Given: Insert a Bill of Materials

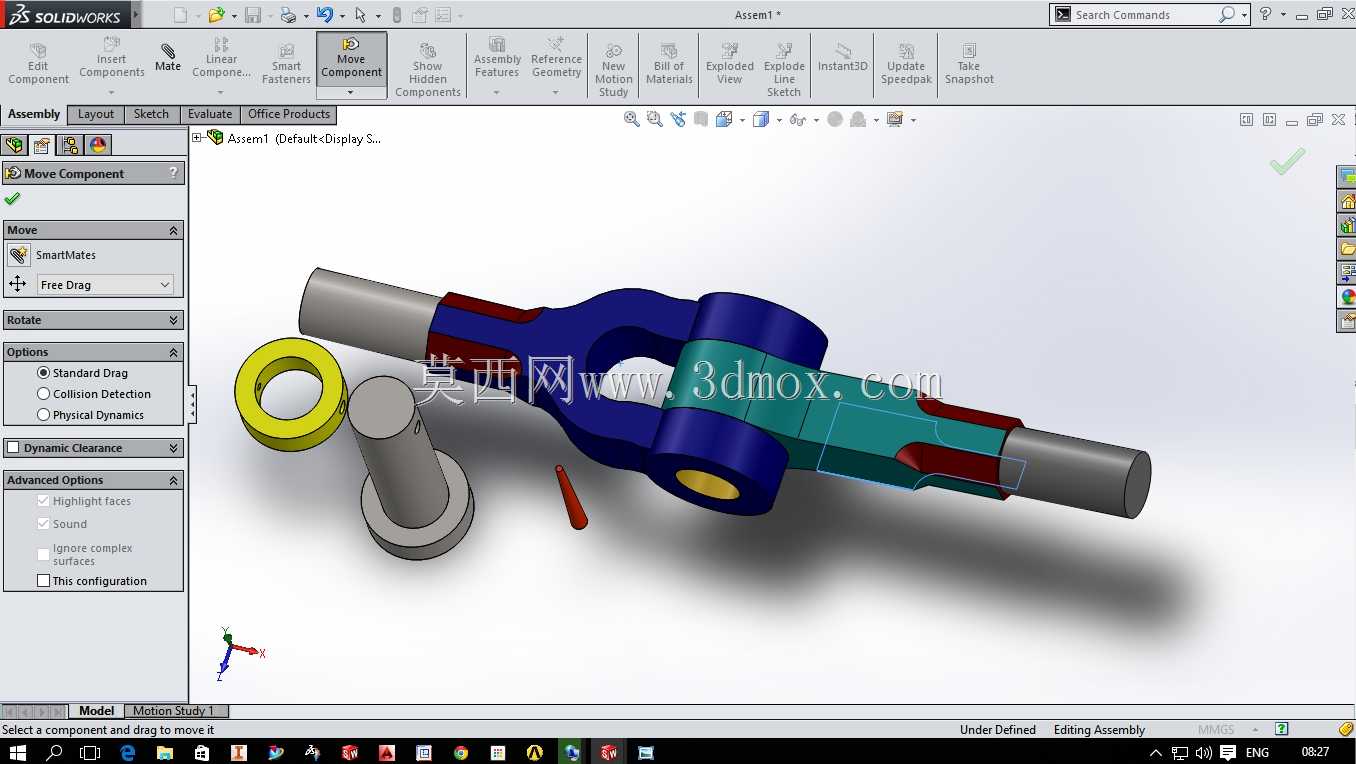Looking at the screenshot, I should point(669,64).
